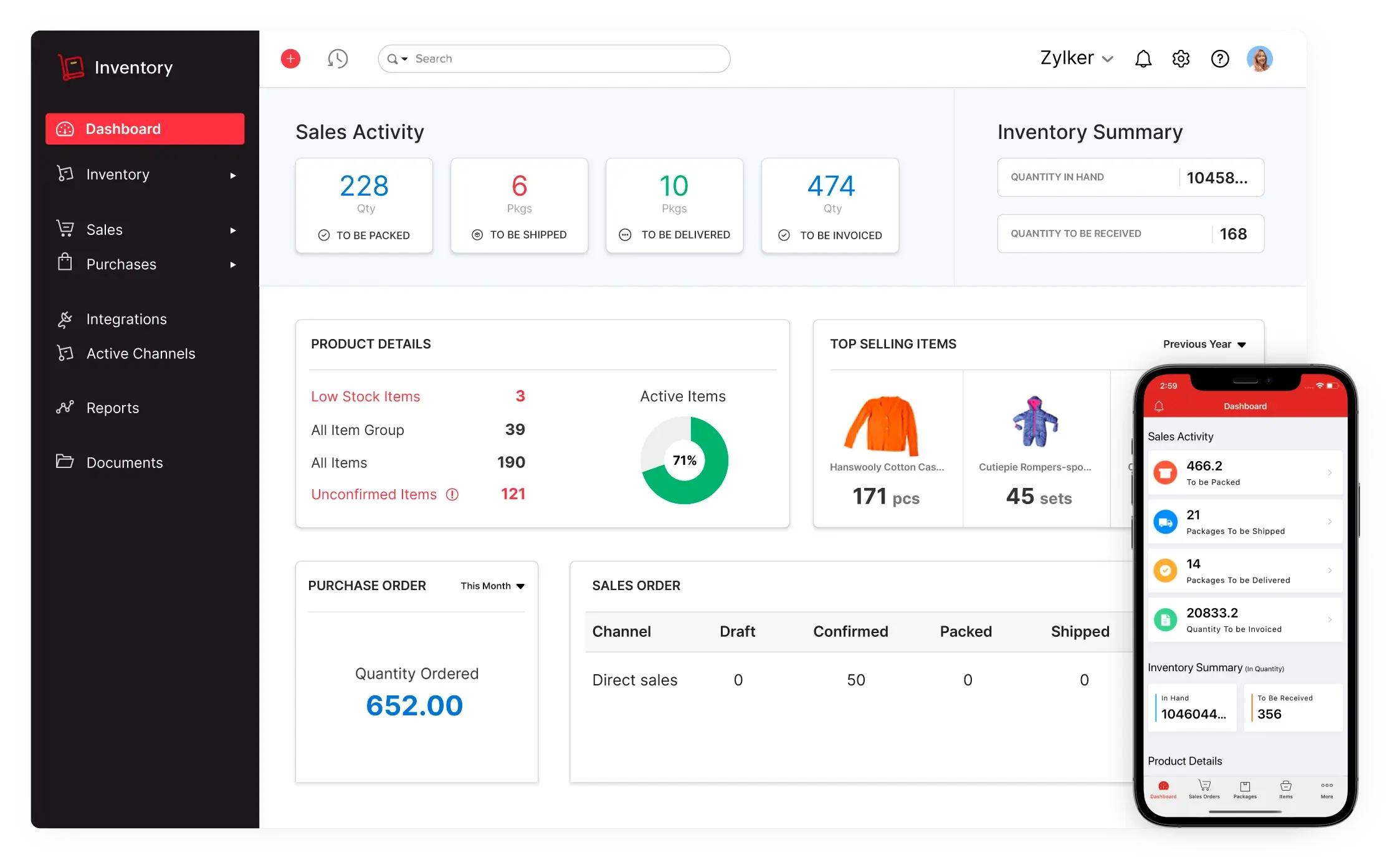The width and height of the screenshot is (1400, 868).
Task: Select the Integrations sidebar icon
Action: (x=64, y=318)
